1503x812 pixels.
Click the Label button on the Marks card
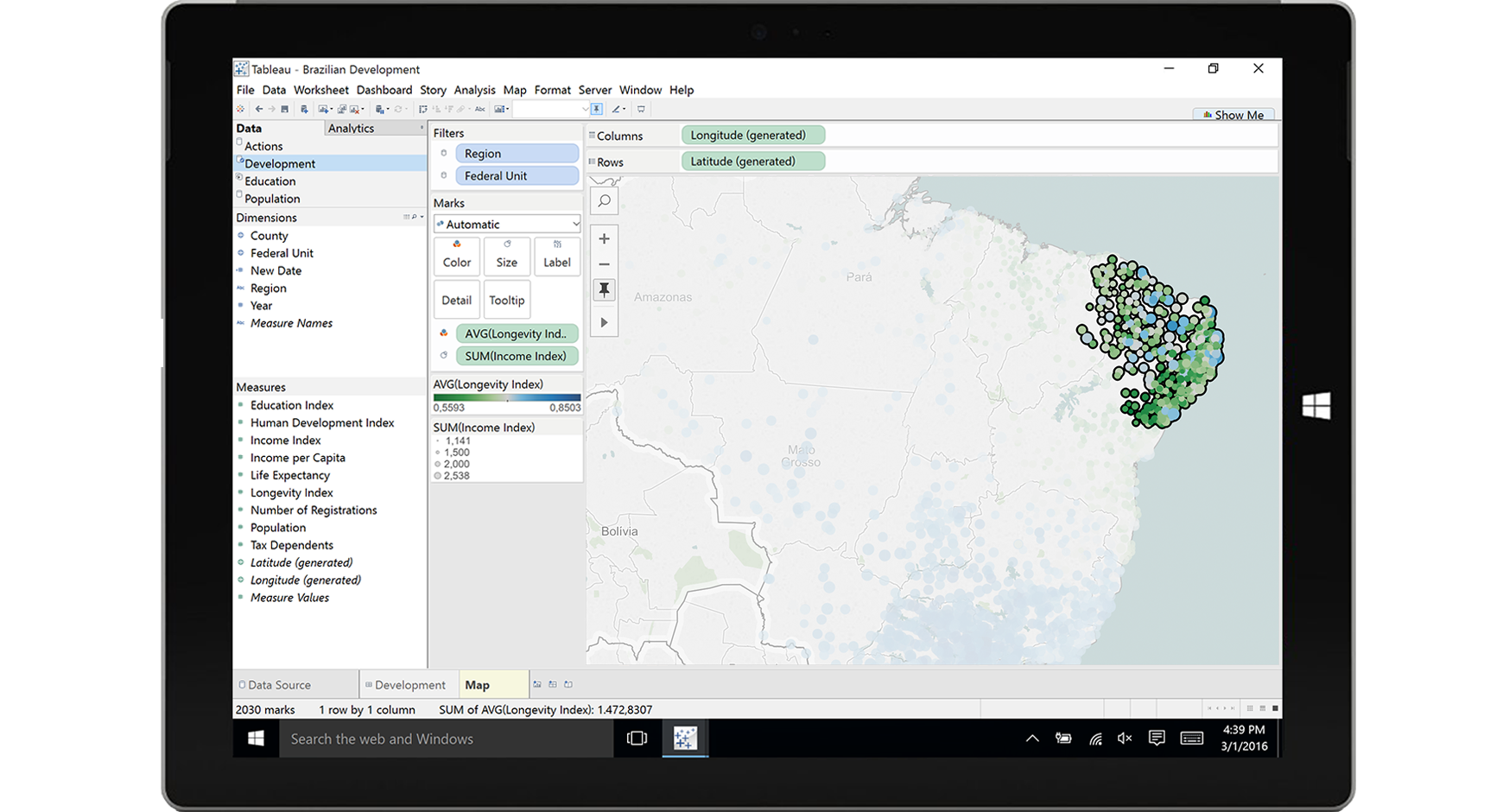coord(557,256)
